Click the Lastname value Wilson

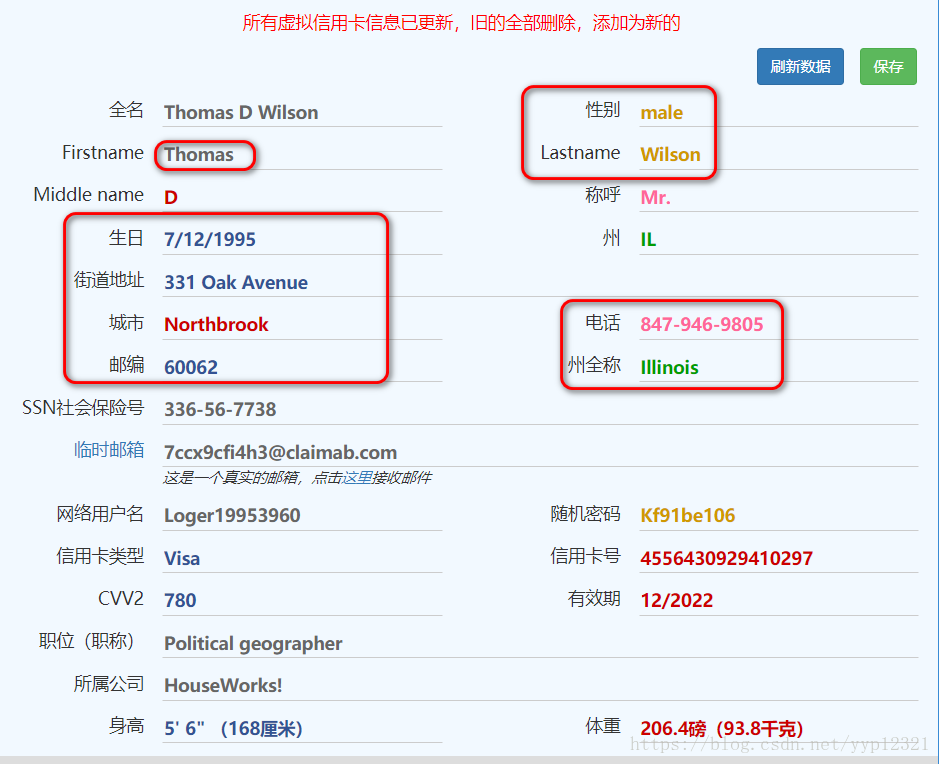[670, 154]
